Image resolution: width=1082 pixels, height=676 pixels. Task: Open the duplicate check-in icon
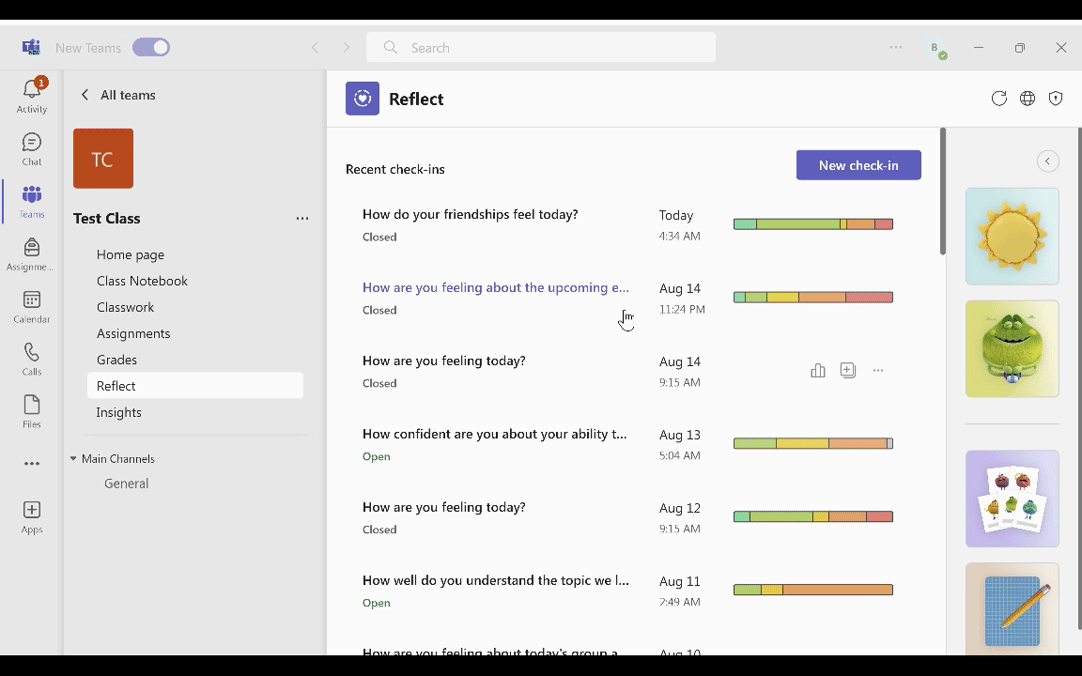pyautogui.click(x=848, y=370)
